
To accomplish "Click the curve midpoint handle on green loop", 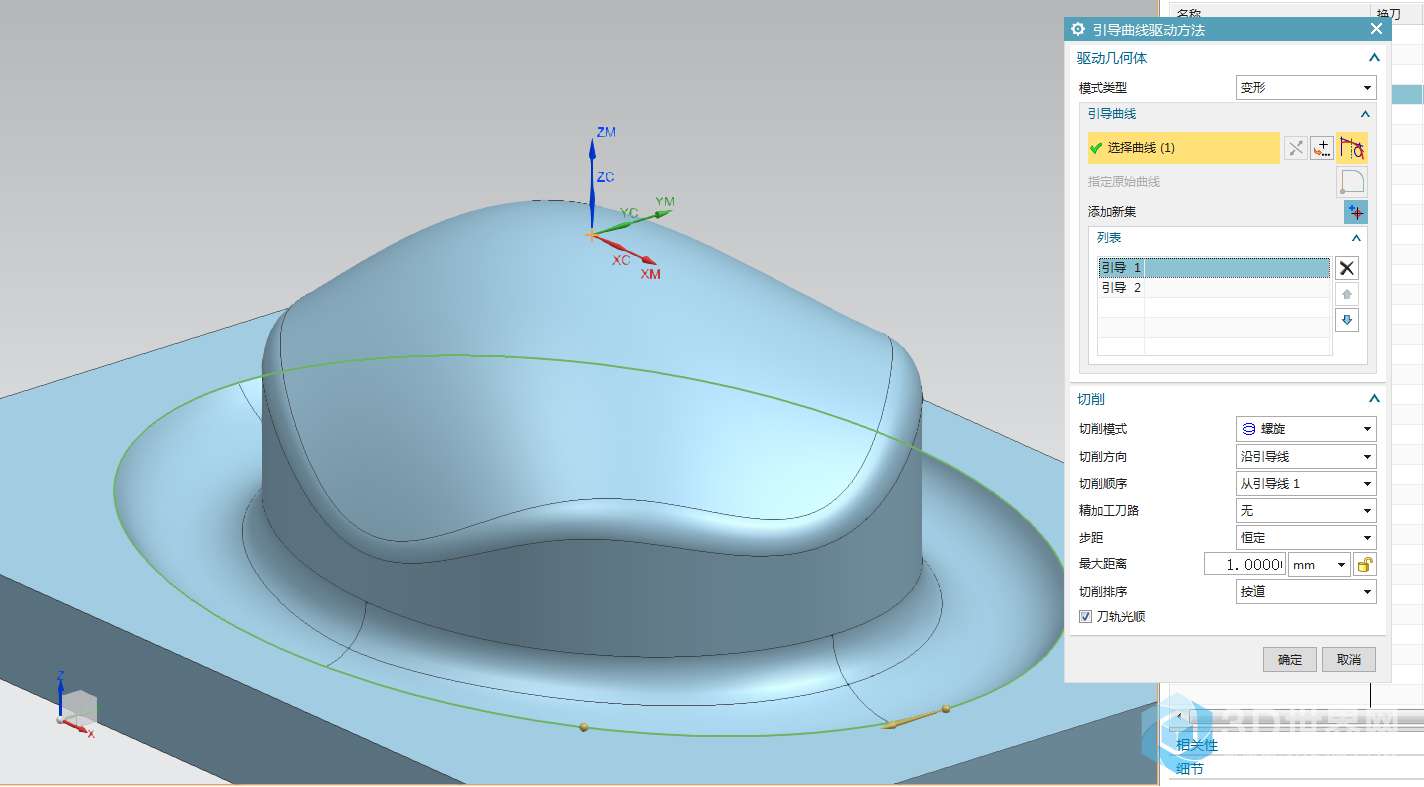I will [x=583, y=727].
